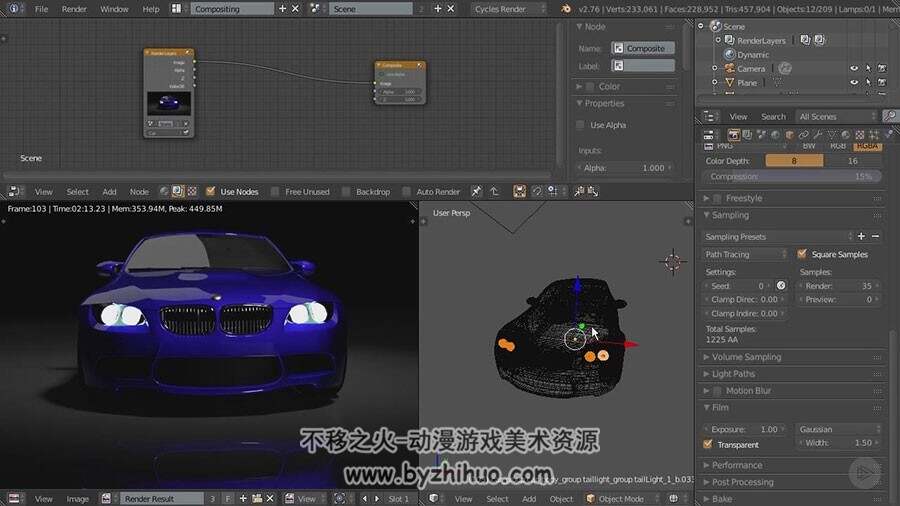Image resolution: width=900 pixels, height=506 pixels.
Task: Click the pin node tree icon
Action: pos(476,192)
